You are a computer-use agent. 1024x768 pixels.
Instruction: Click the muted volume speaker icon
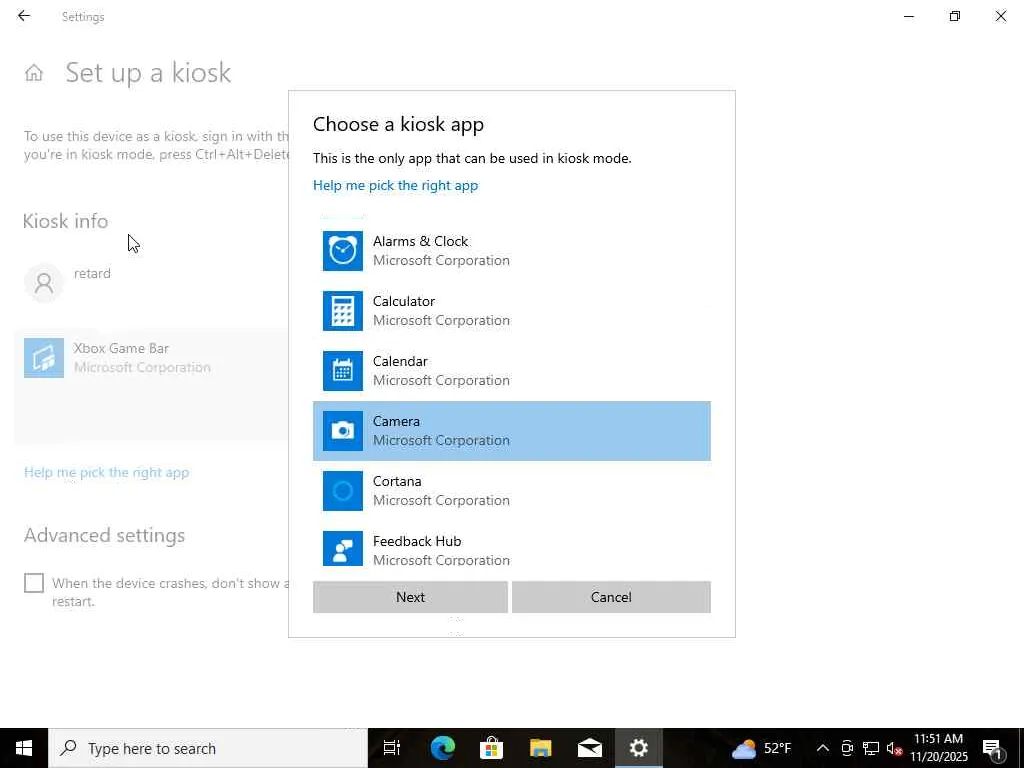click(894, 748)
